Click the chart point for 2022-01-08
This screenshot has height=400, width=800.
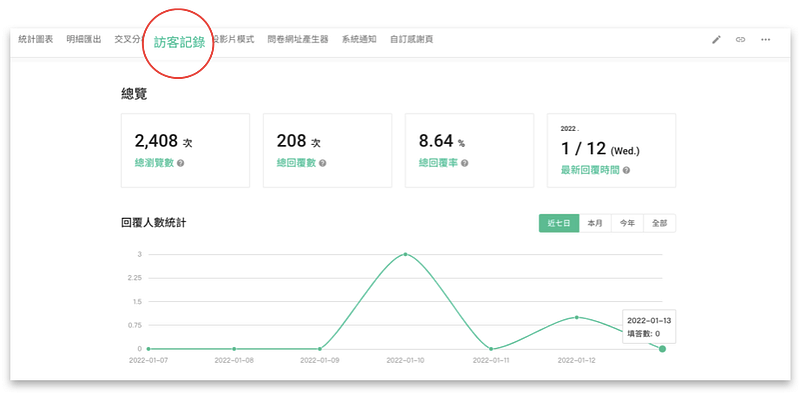(x=234, y=349)
